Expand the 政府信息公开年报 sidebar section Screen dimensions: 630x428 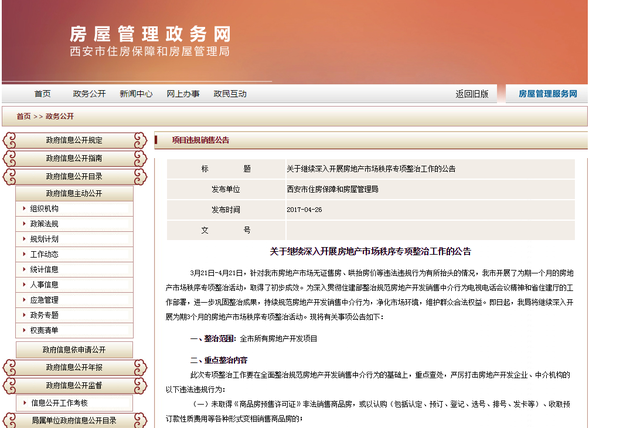tap(74, 368)
